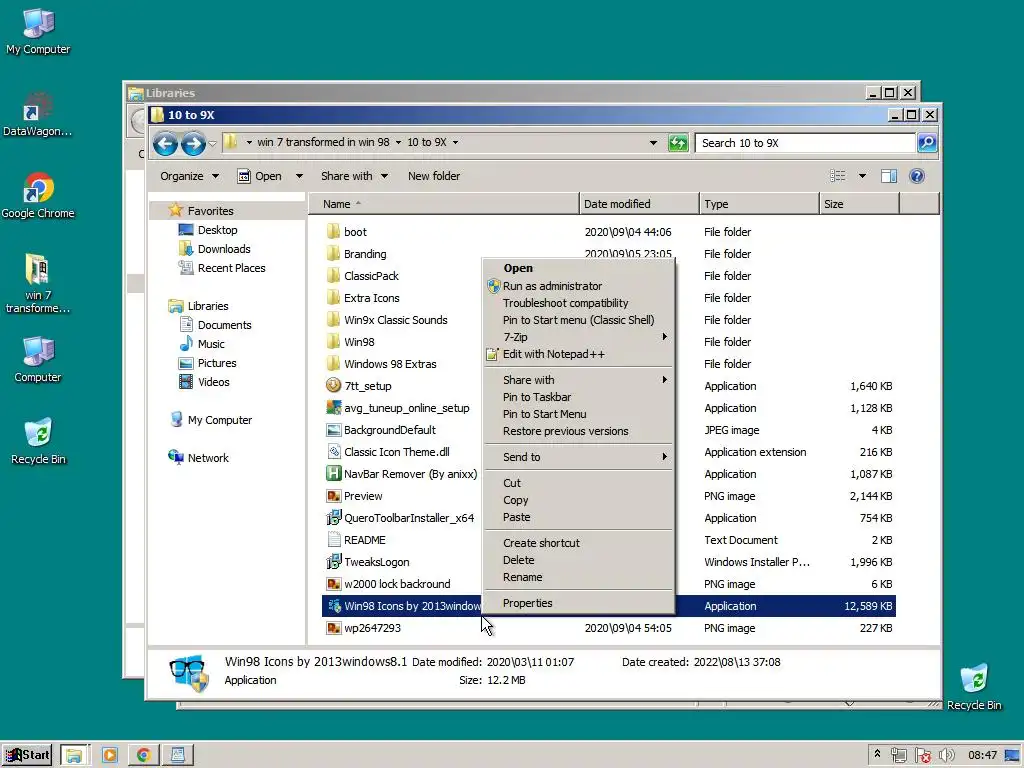
Task: Select the w2000 lock backround file
Action: point(397,583)
